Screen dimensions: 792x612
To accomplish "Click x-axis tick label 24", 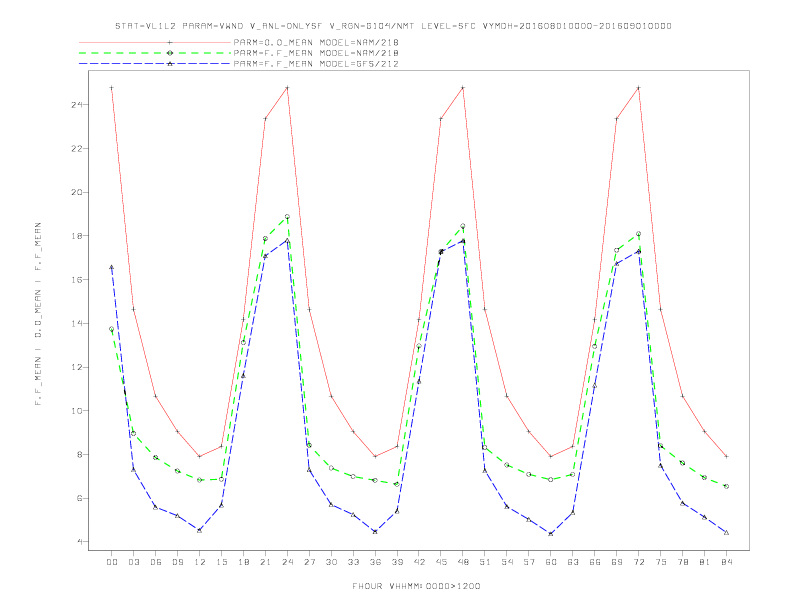I will [x=287, y=562].
